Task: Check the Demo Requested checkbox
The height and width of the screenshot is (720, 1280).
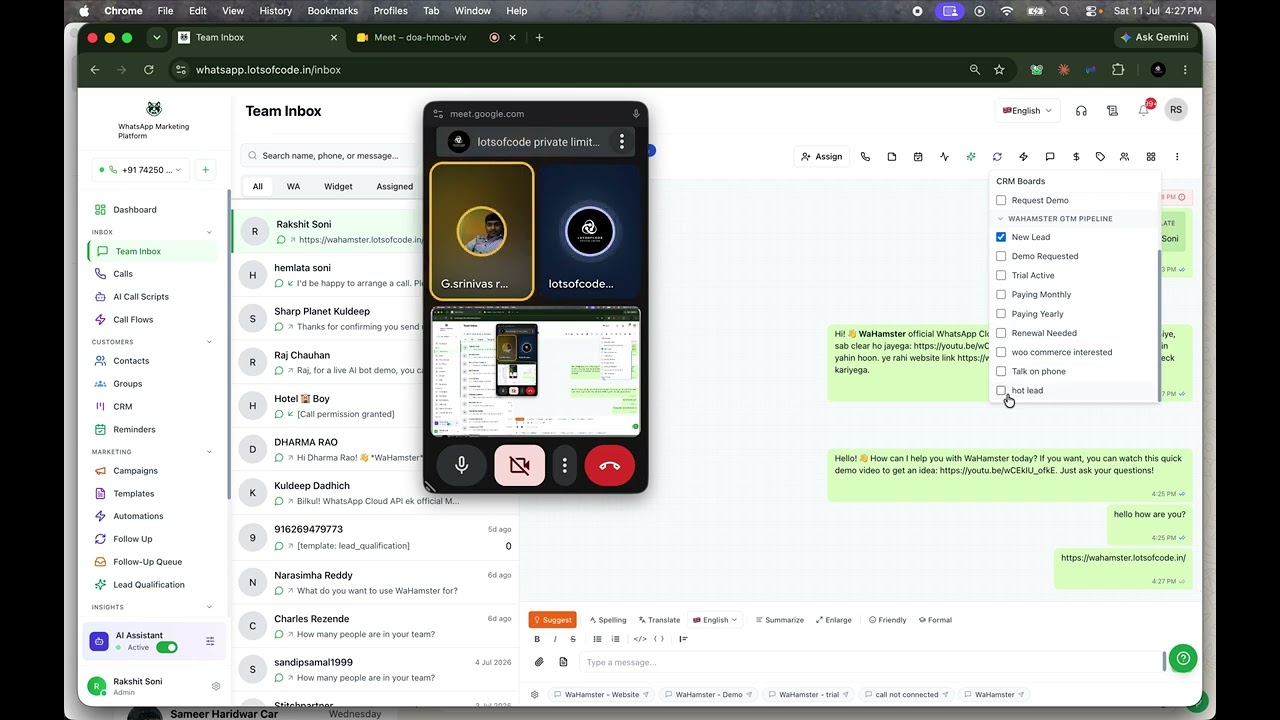Action: [x=1001, y=256]
